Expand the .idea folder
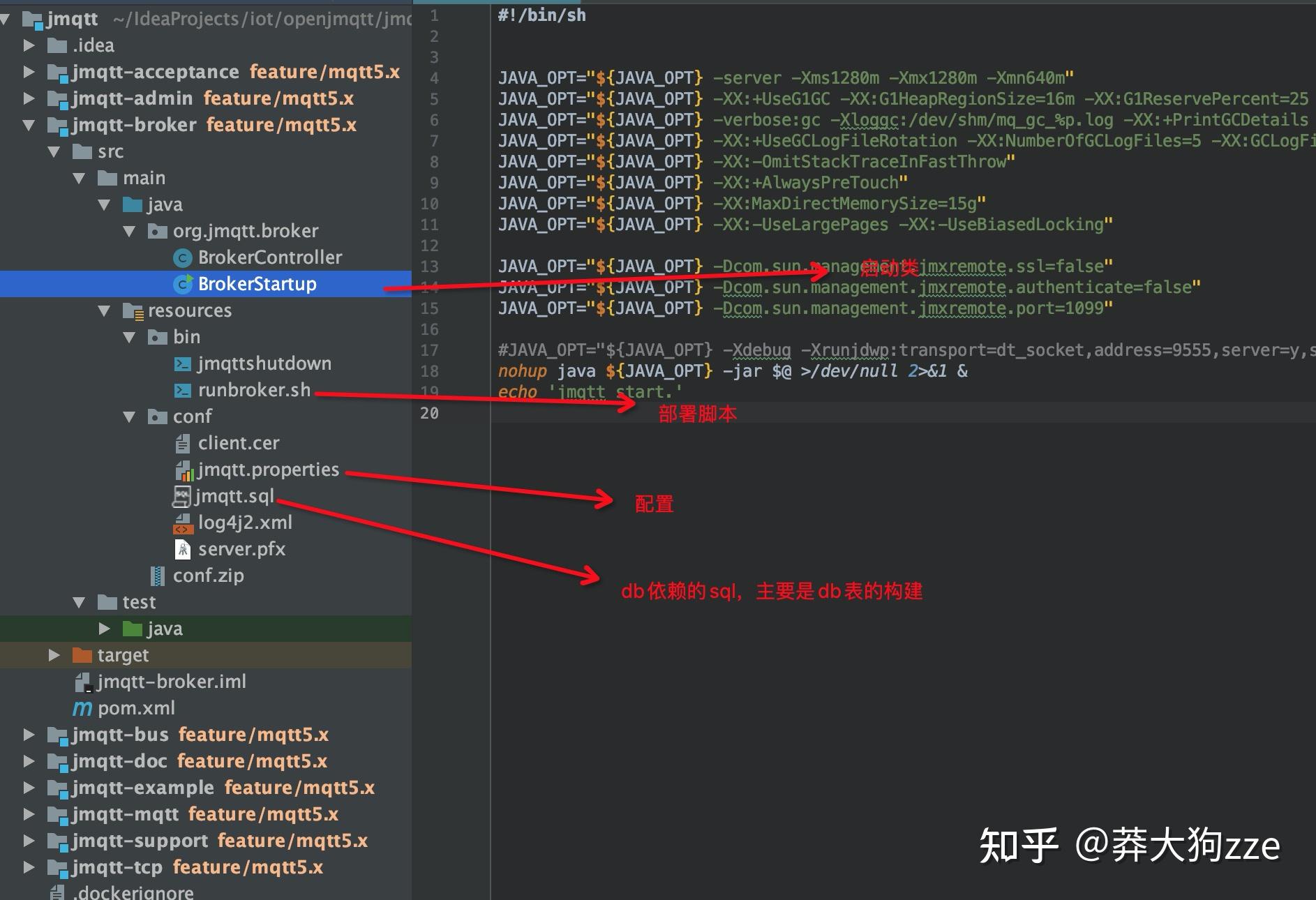Screen dimensions: 1316x900 coord(29,45)
